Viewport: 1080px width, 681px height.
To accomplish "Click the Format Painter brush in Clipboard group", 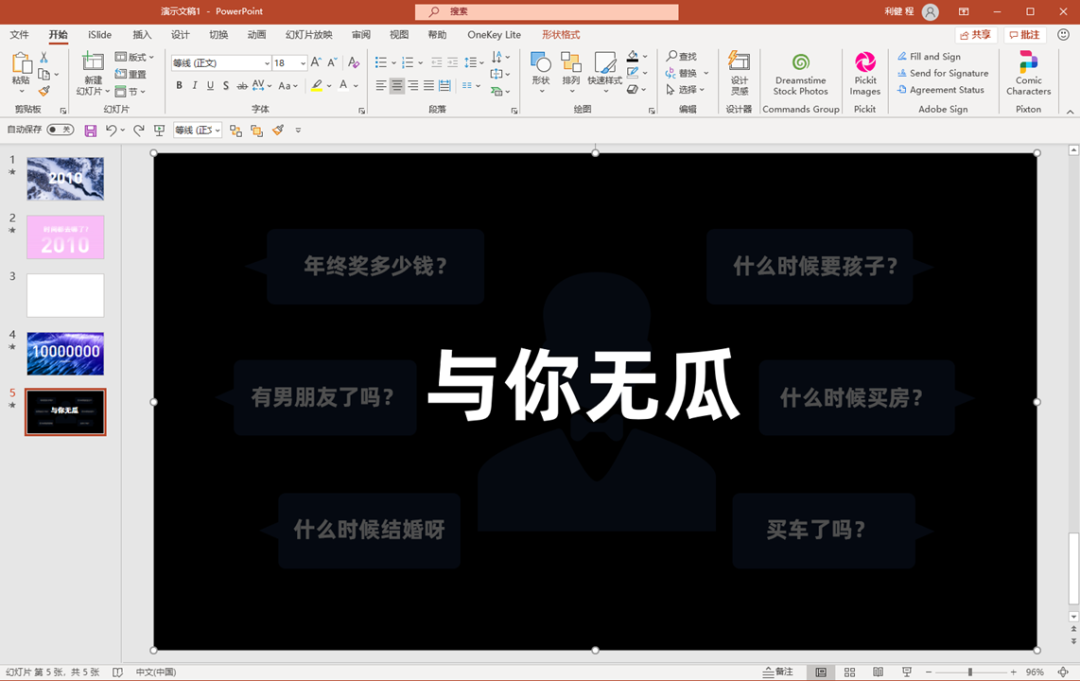I will [44, 91].
